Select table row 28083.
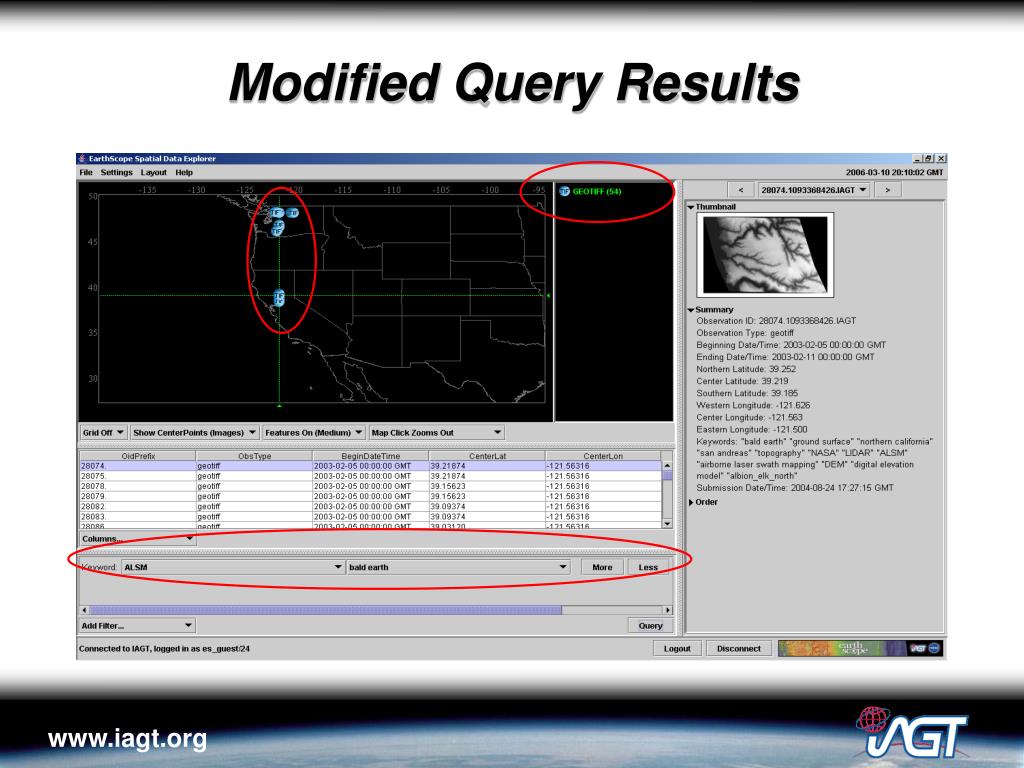 (x=370, y=517)
